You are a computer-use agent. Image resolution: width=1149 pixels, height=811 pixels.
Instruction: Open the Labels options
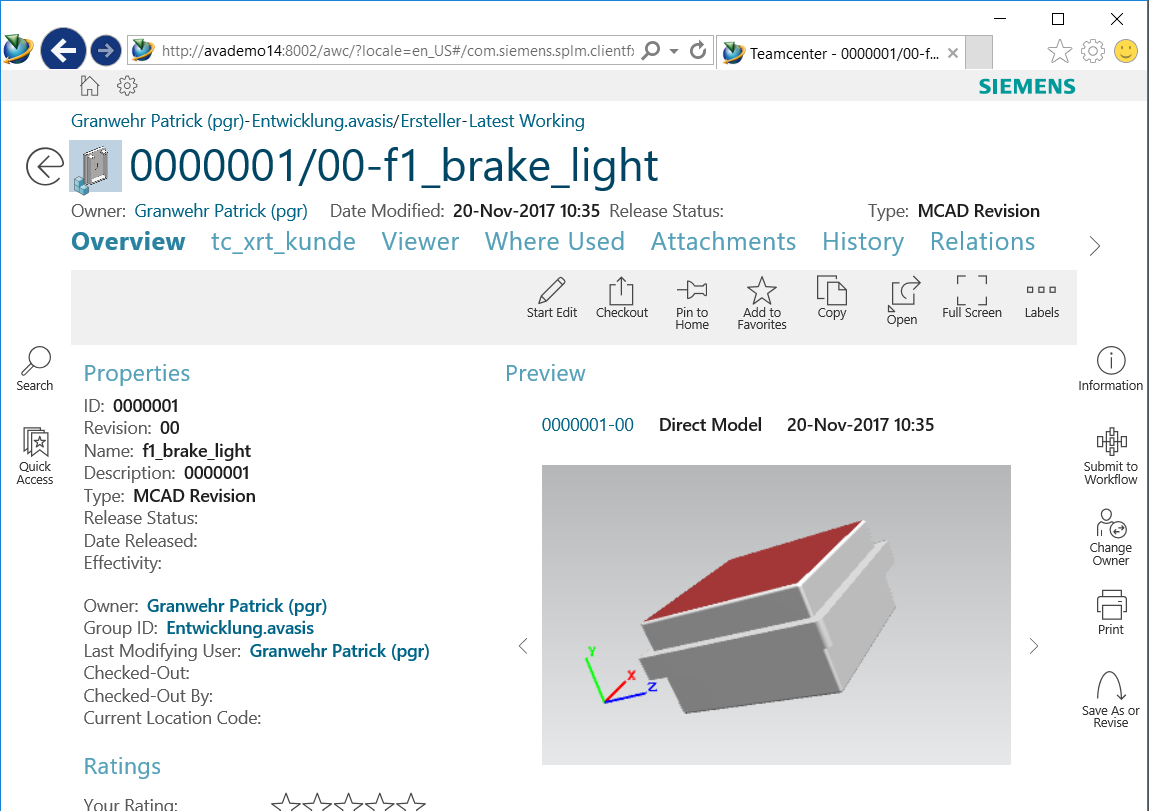1041,292
